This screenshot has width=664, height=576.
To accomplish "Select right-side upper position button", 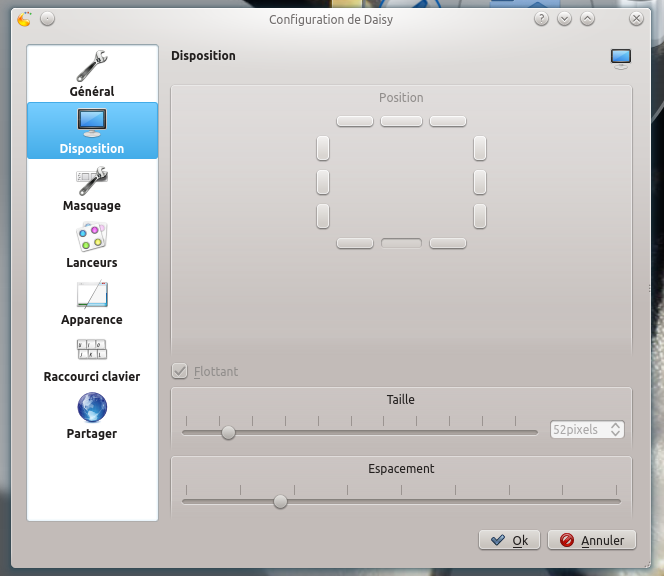I will click(x=480, y=148).
